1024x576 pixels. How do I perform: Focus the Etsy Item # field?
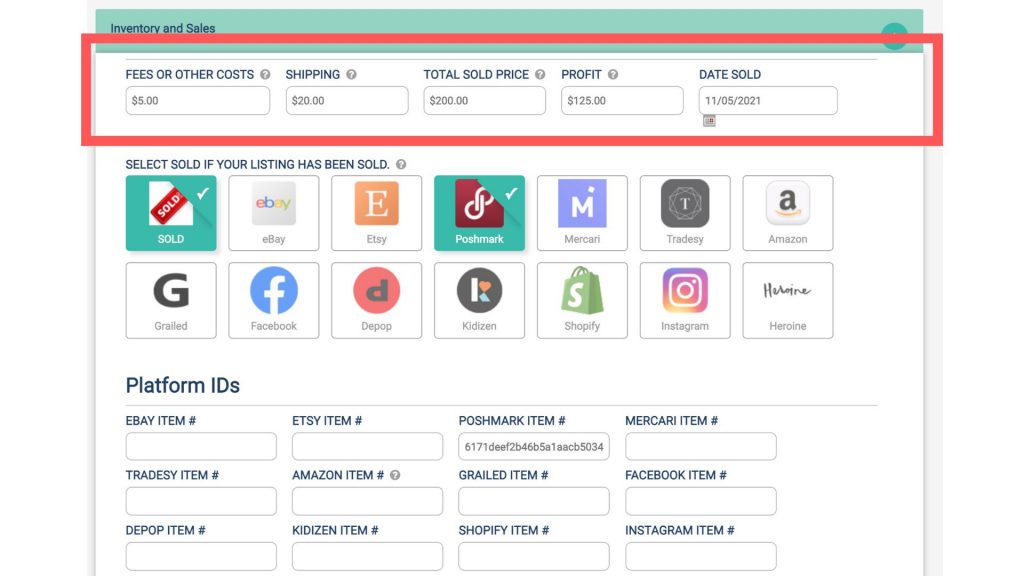(368, 447)
